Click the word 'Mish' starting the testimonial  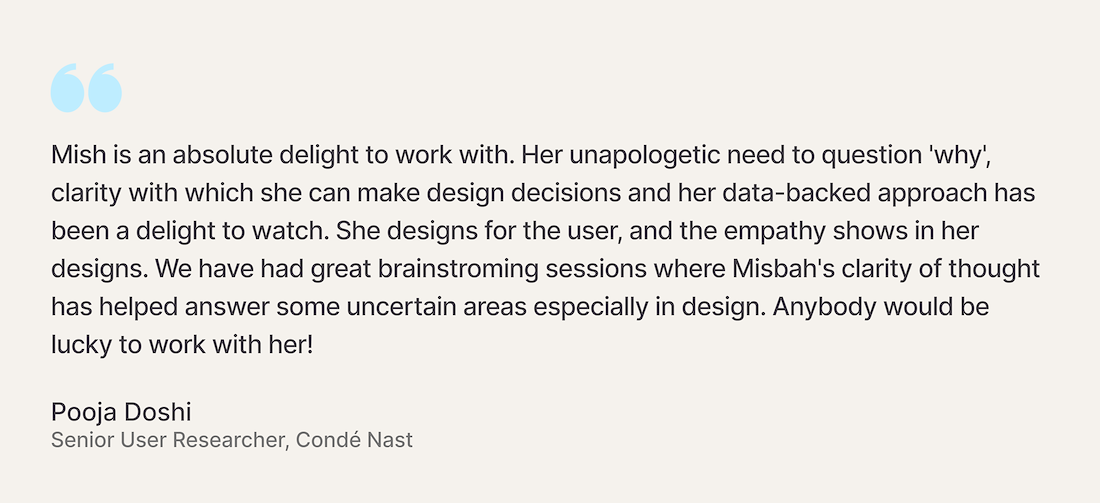(77, 155)
